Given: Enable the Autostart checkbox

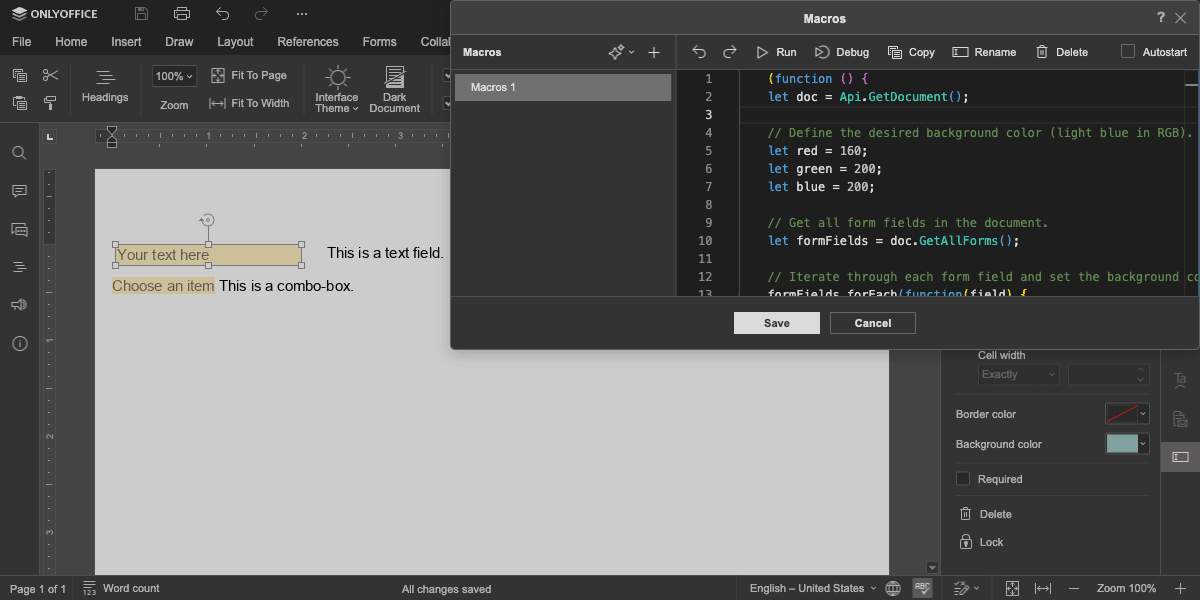Looking at the screenshot, I should (x=1128, y=51).
